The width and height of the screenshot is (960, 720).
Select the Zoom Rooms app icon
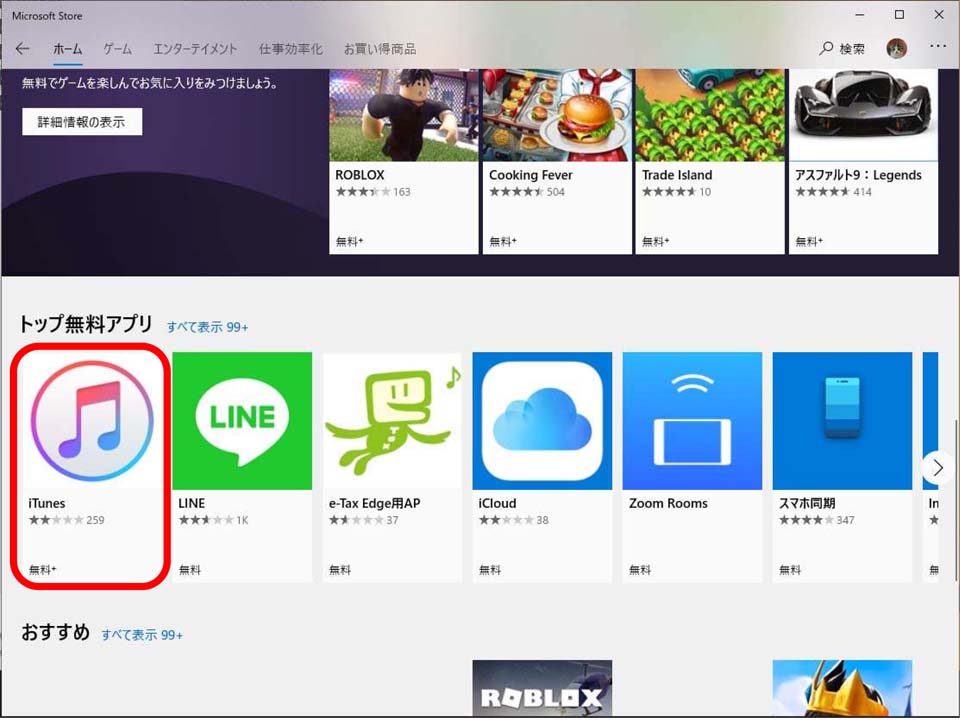pos(692,419)
